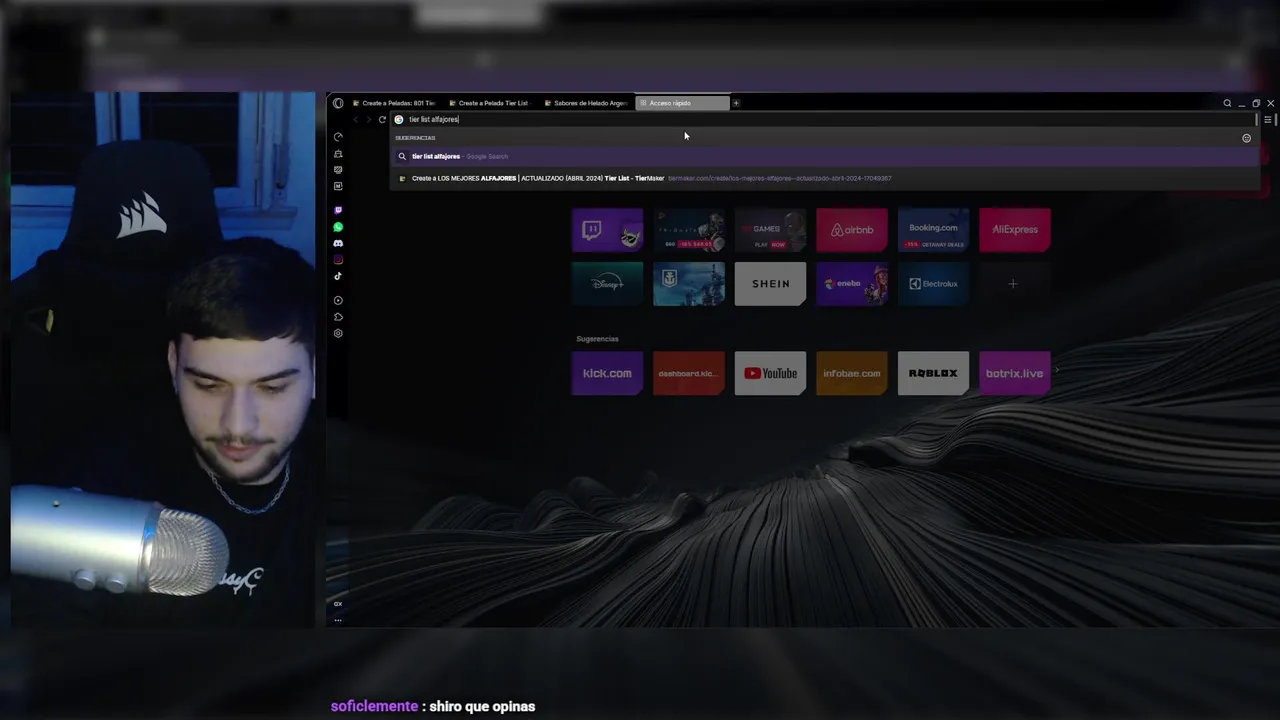The image size is (1280, 720).
Task: Open YouTube suggestion tile
Action: (770, 373)
